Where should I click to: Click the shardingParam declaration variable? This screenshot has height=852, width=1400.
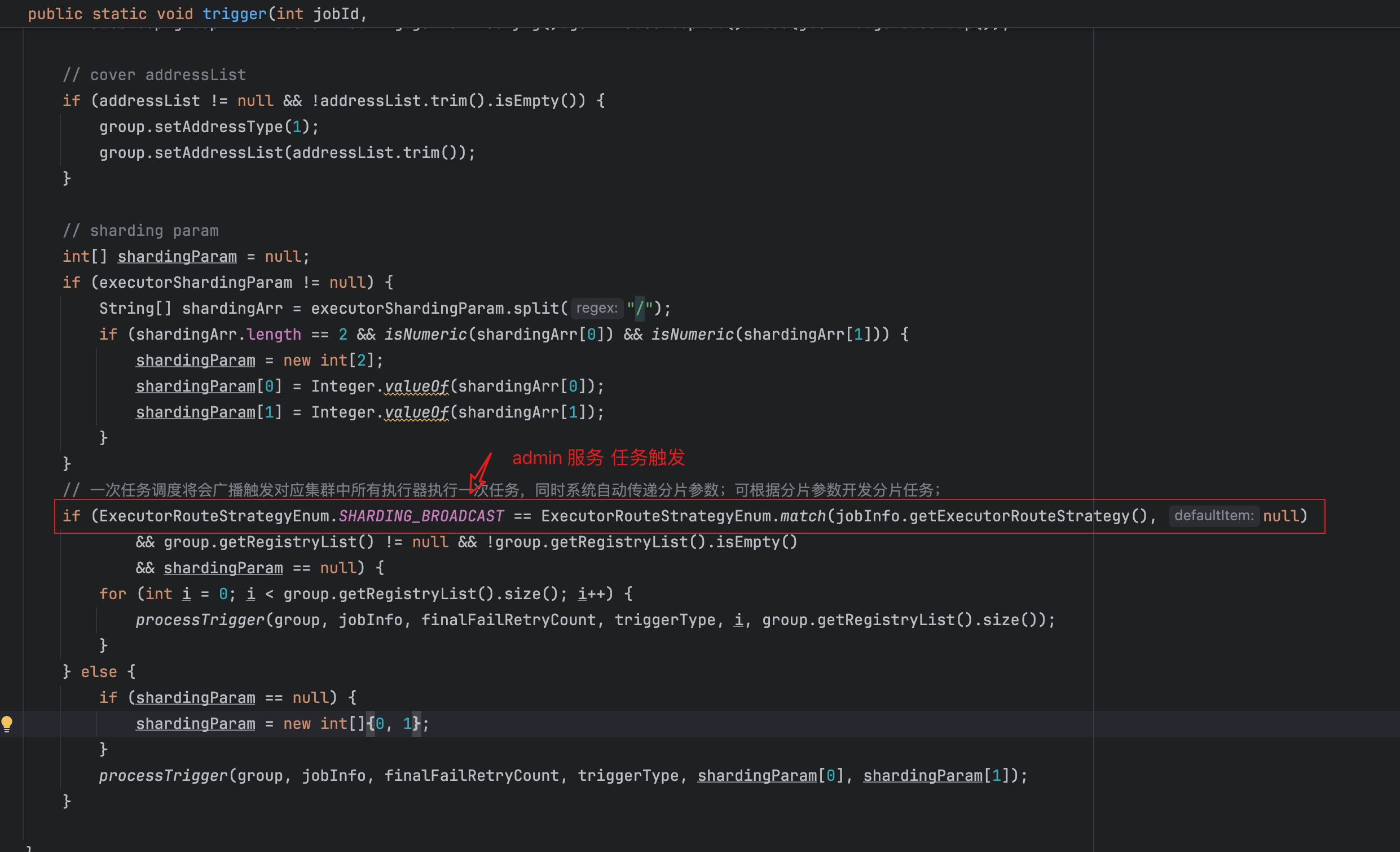click(x=177, y=257)
